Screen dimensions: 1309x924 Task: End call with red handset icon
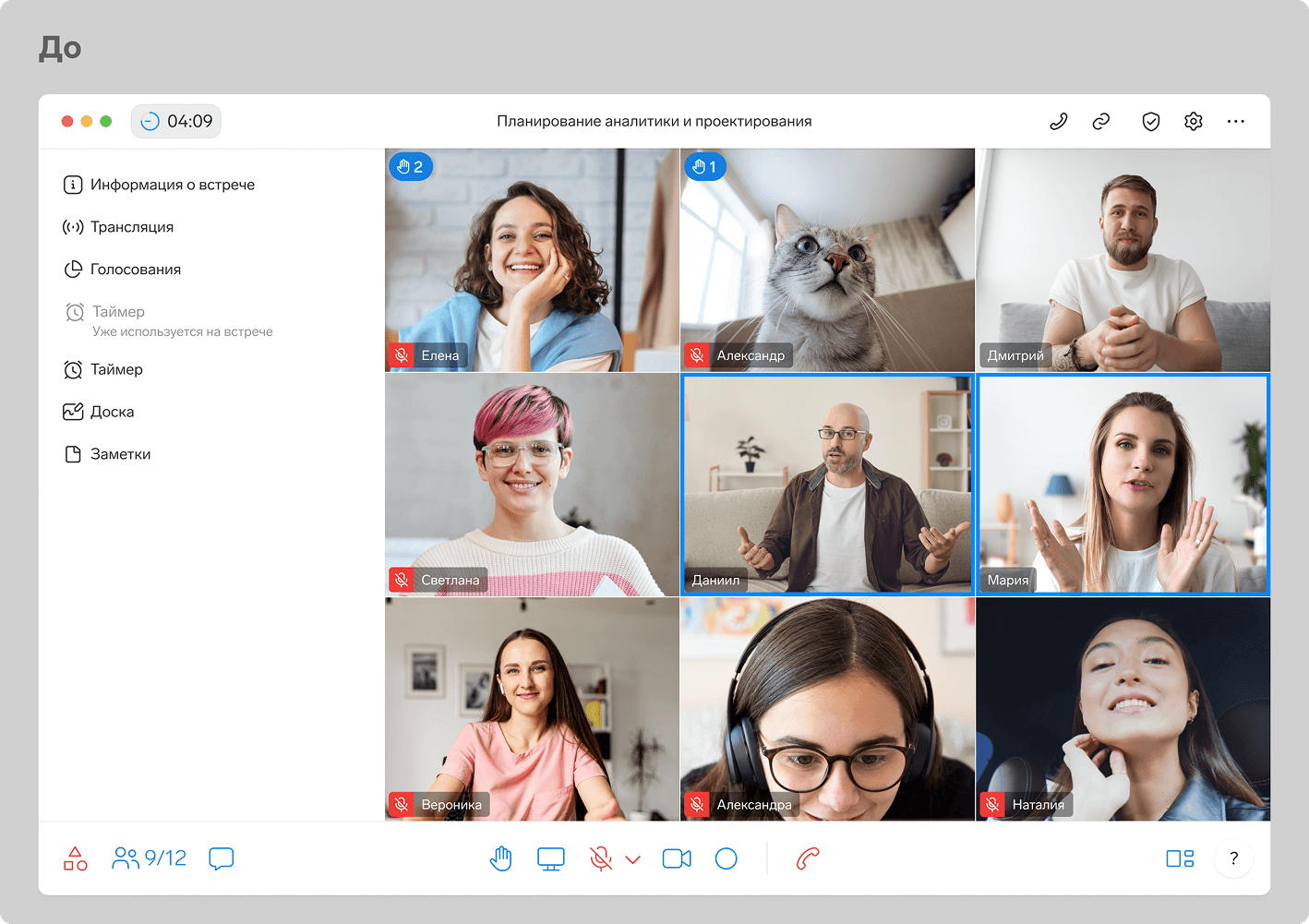pyautogui.click(x=808, y=858)
